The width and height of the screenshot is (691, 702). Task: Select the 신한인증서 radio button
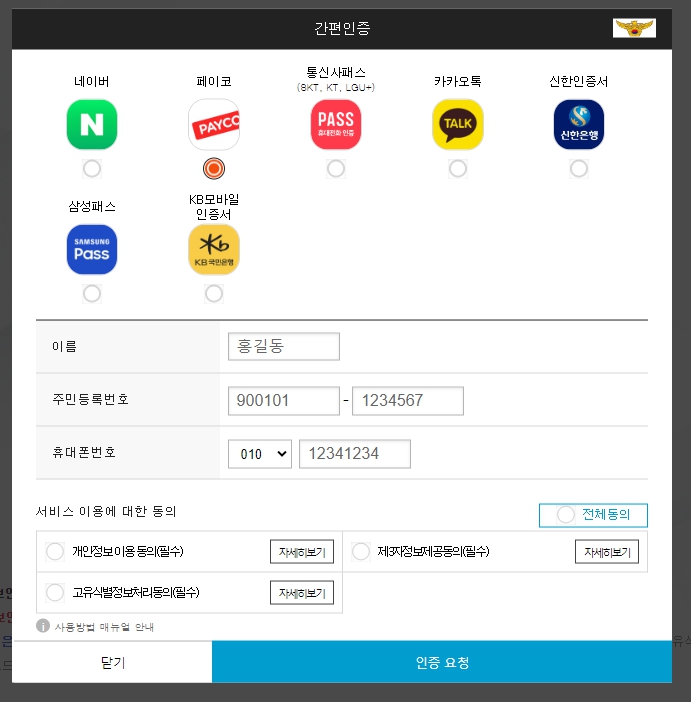579,169
